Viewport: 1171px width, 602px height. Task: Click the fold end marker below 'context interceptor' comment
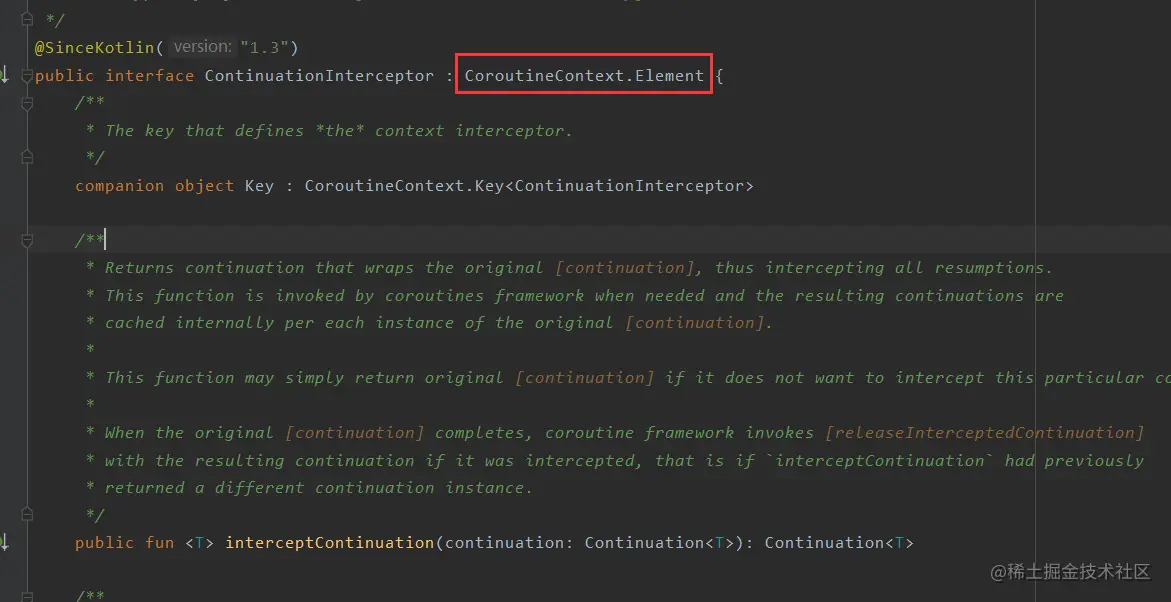click(27, 157)
